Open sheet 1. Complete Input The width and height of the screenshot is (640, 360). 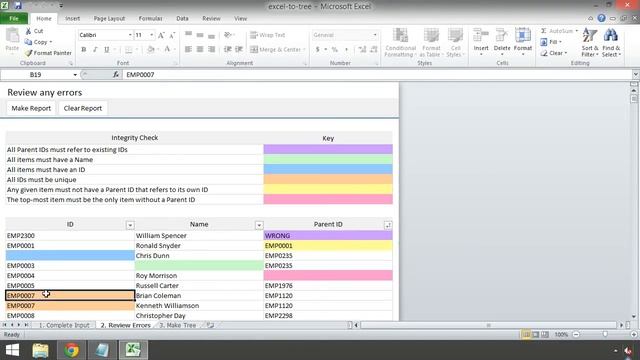[x=64, y=325]
